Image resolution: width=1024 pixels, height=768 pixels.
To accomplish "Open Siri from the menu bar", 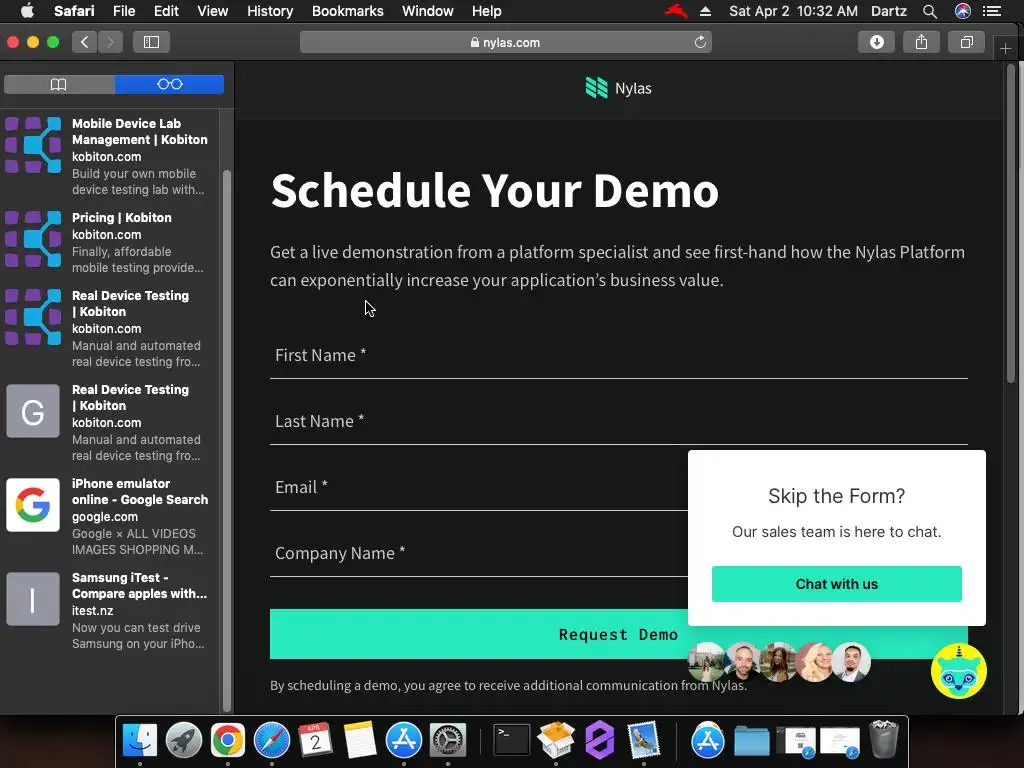I will tap(963, 11).
